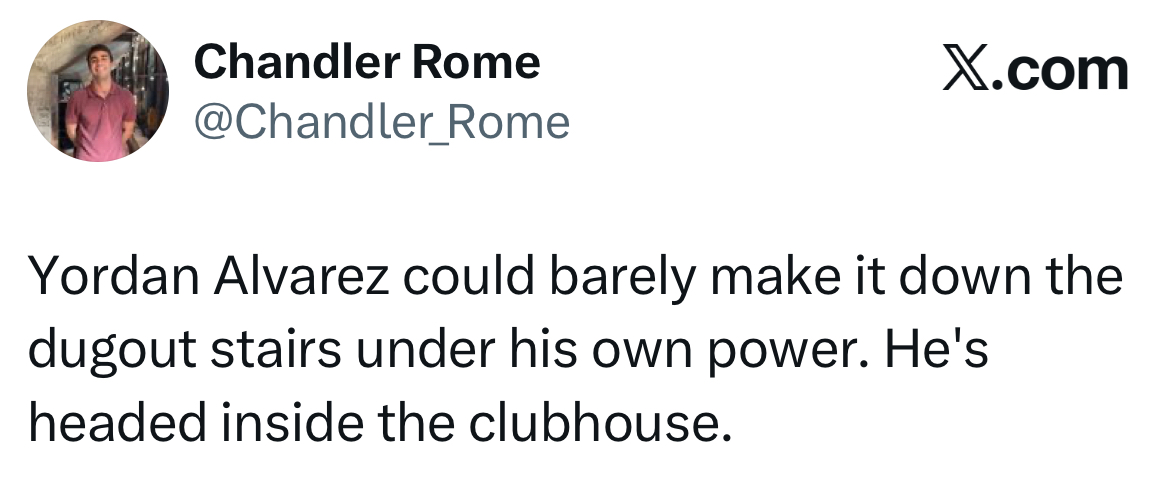Click the word 'Alvarez' in the tweet

click(x=302, y=278)
